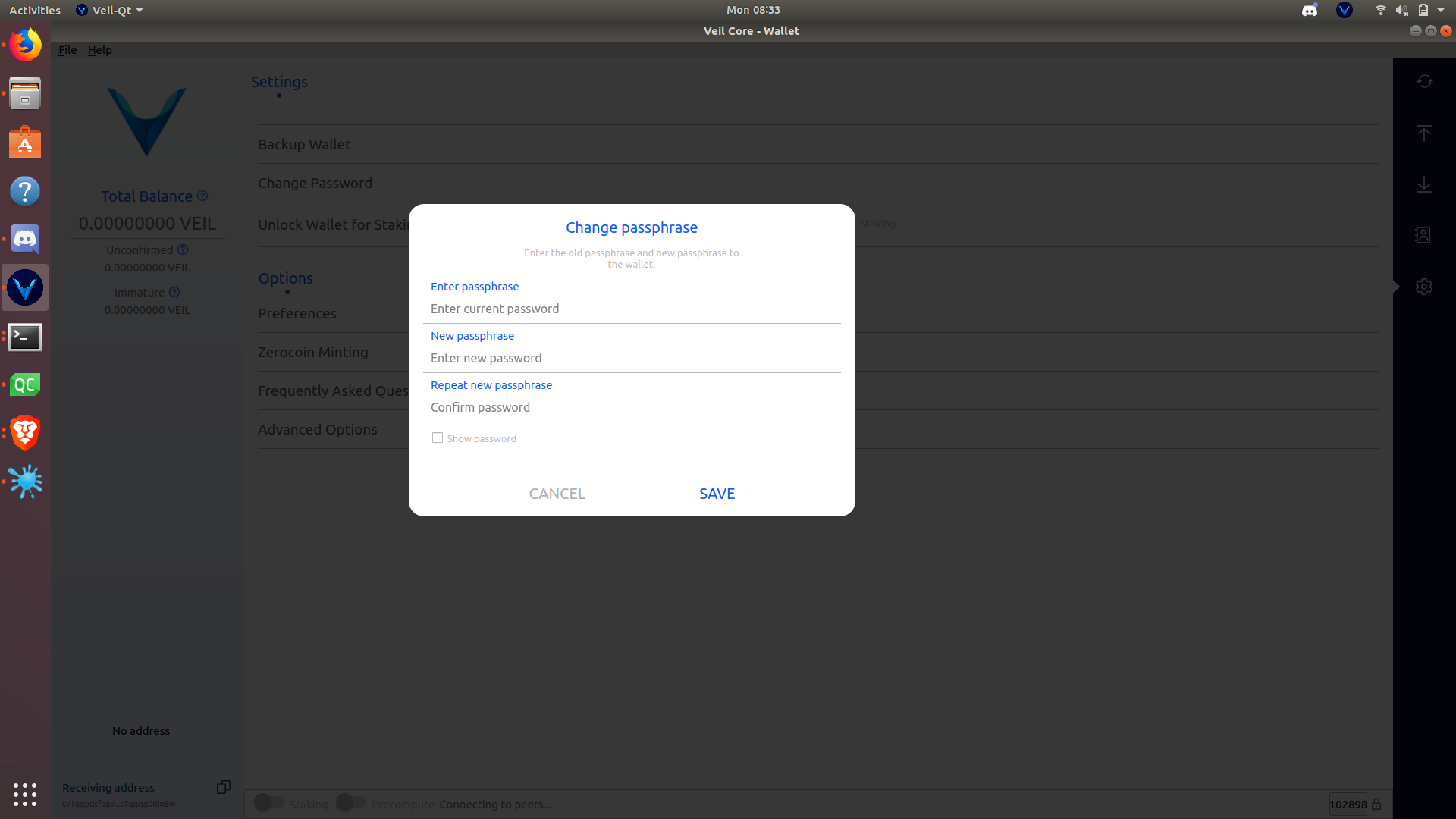
Task: Enable the Staking toggle in the status bar
Action: [268, 802]
